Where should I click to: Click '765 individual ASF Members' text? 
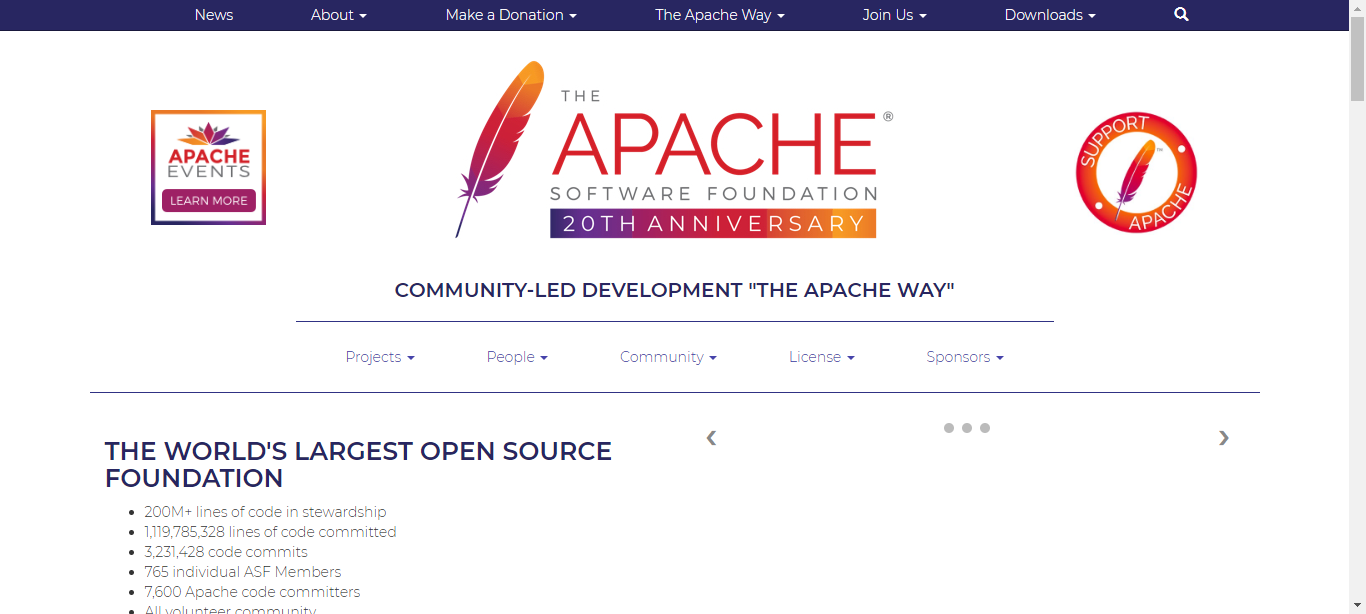(243, 572)
